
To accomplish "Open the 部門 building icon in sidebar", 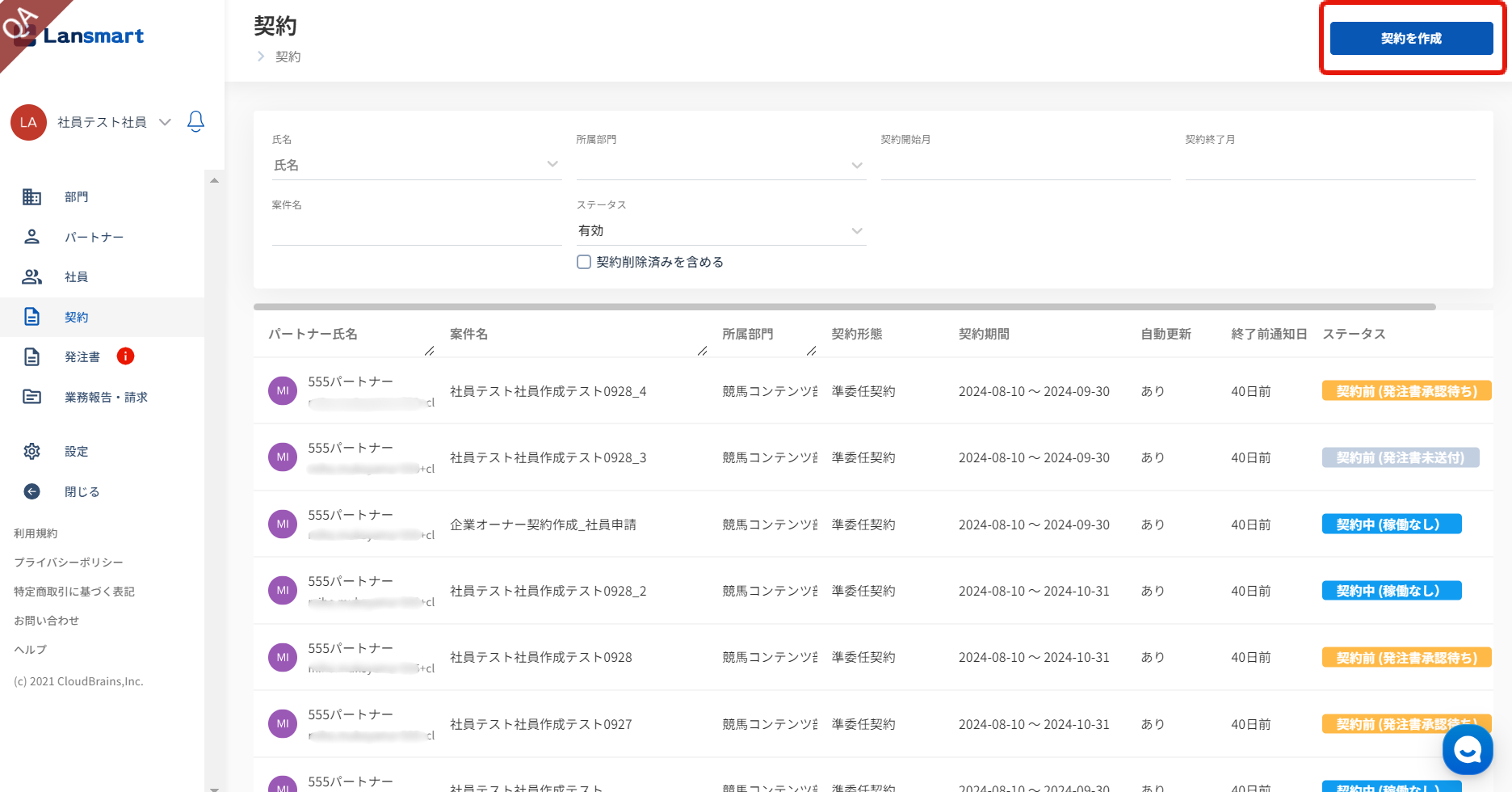I will 31,196.
